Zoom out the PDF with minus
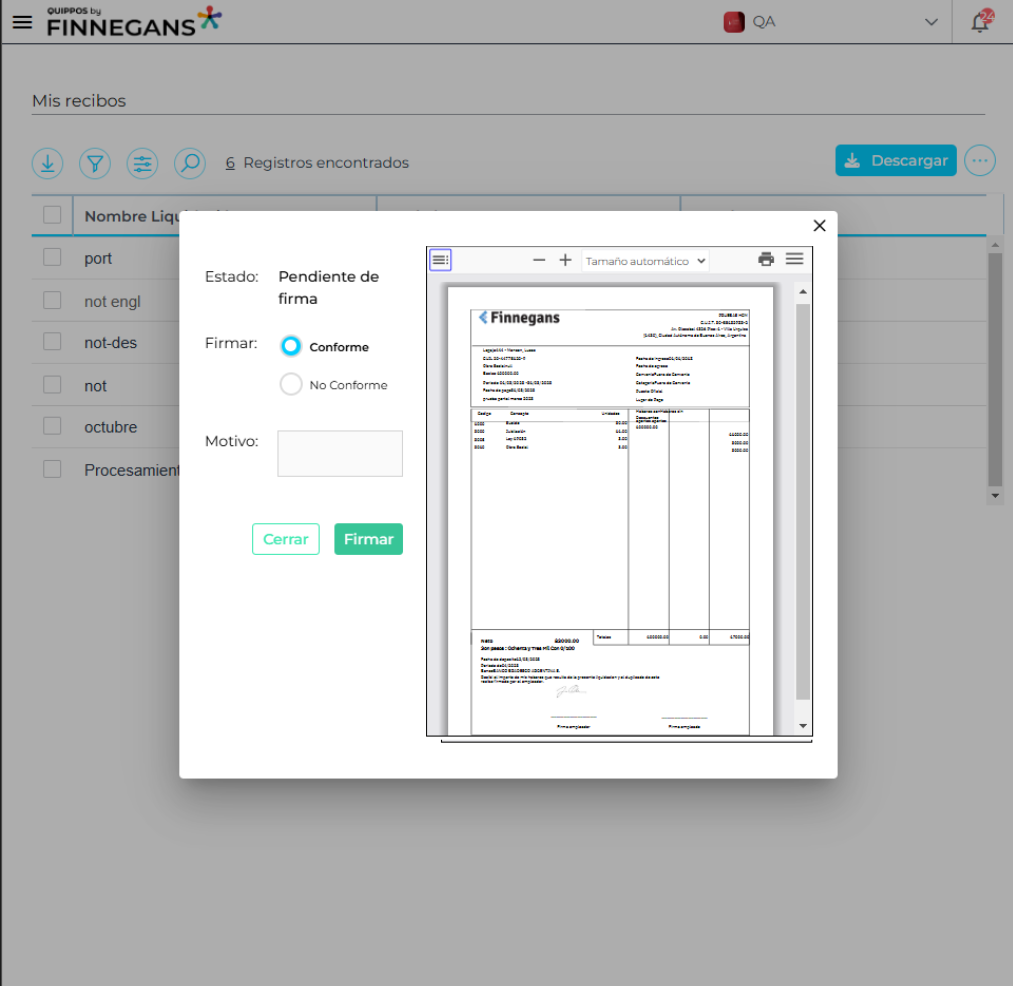This screenshot has height=986, width=1013. pyautogui.click(x=539, y=260)
